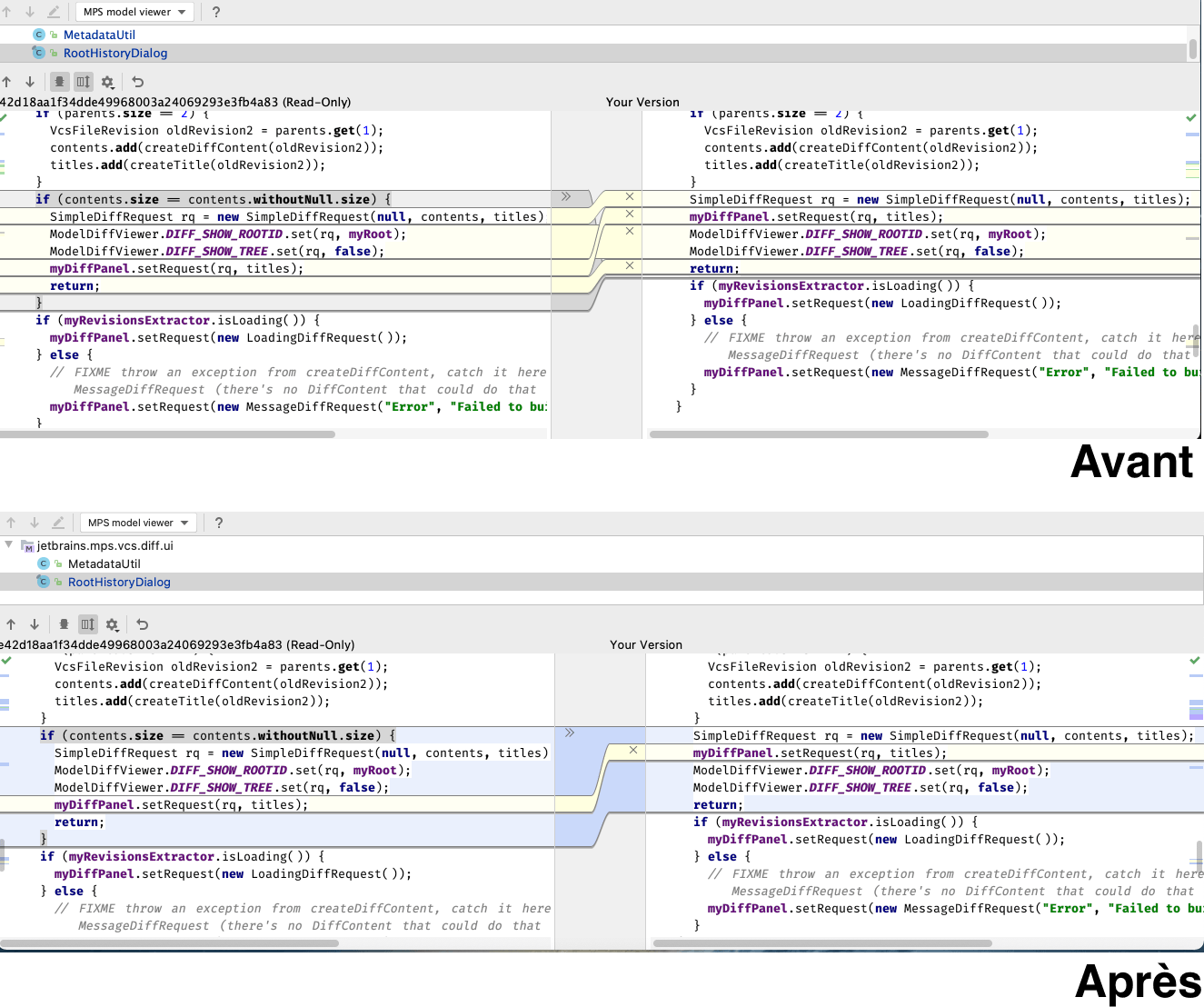Revert myDiffPanel change with X in Après gutter
Screen dimensions: 1204x1007
pos(633,750)
